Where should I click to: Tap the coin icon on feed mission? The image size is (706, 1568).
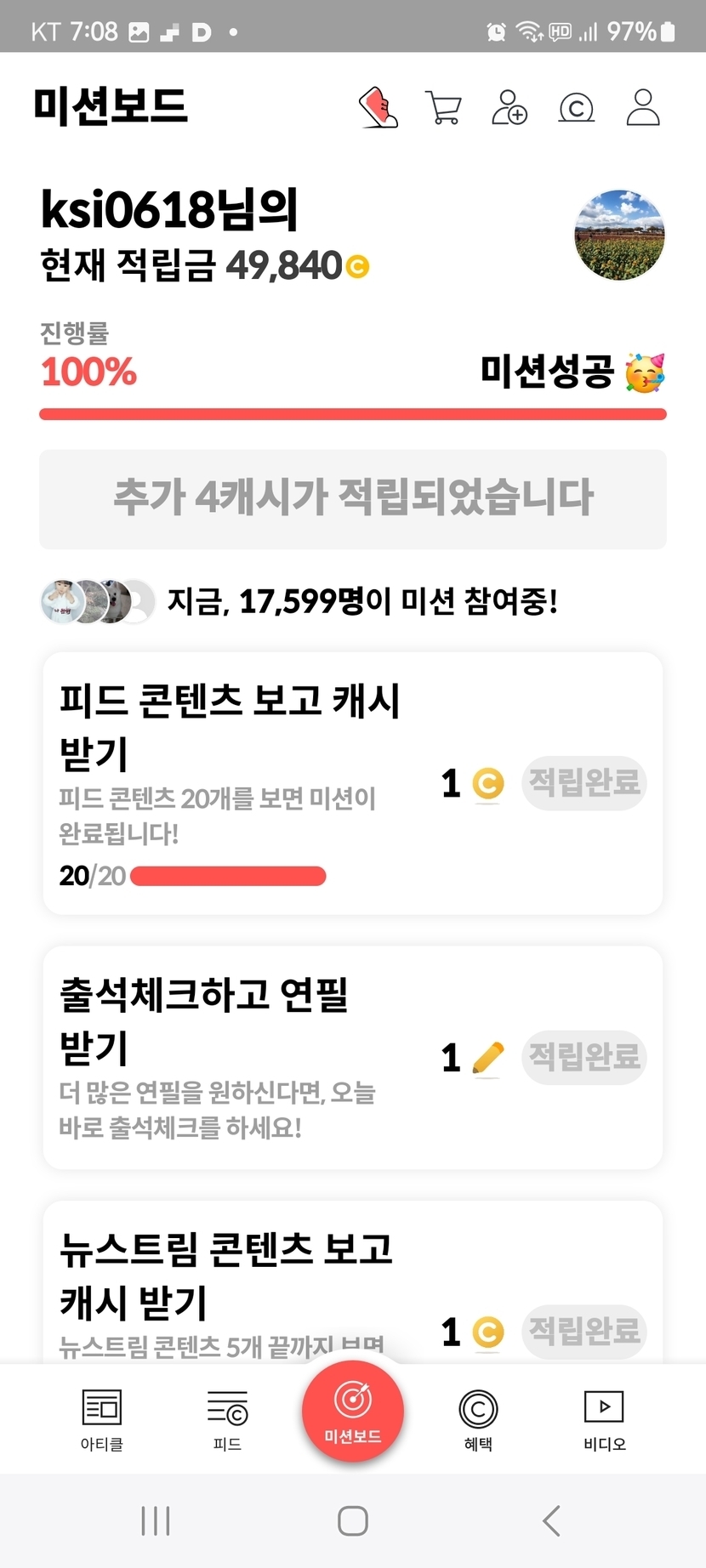(x=487, y=783)
